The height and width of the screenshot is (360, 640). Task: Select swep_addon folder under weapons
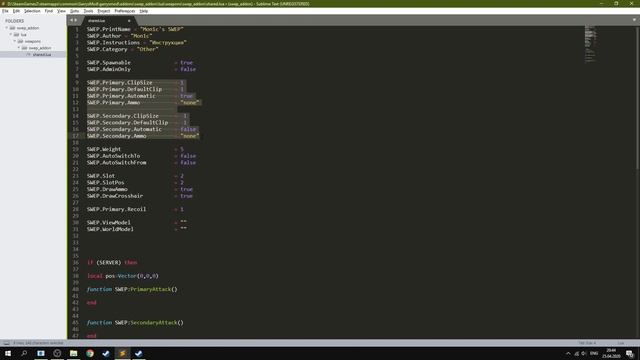pyautogui.click(x=40, y=48)
